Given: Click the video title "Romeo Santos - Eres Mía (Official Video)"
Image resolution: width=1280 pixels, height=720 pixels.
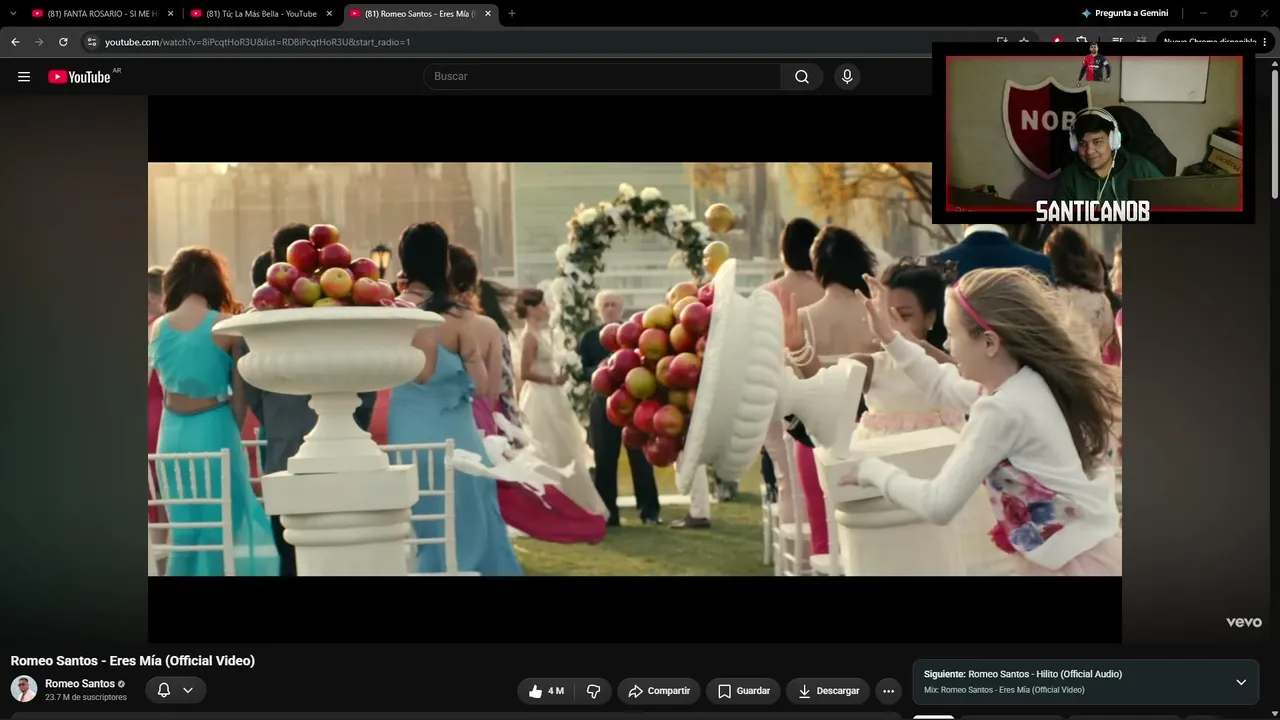Looking at the screenshot, I should [x=133, y=661].
